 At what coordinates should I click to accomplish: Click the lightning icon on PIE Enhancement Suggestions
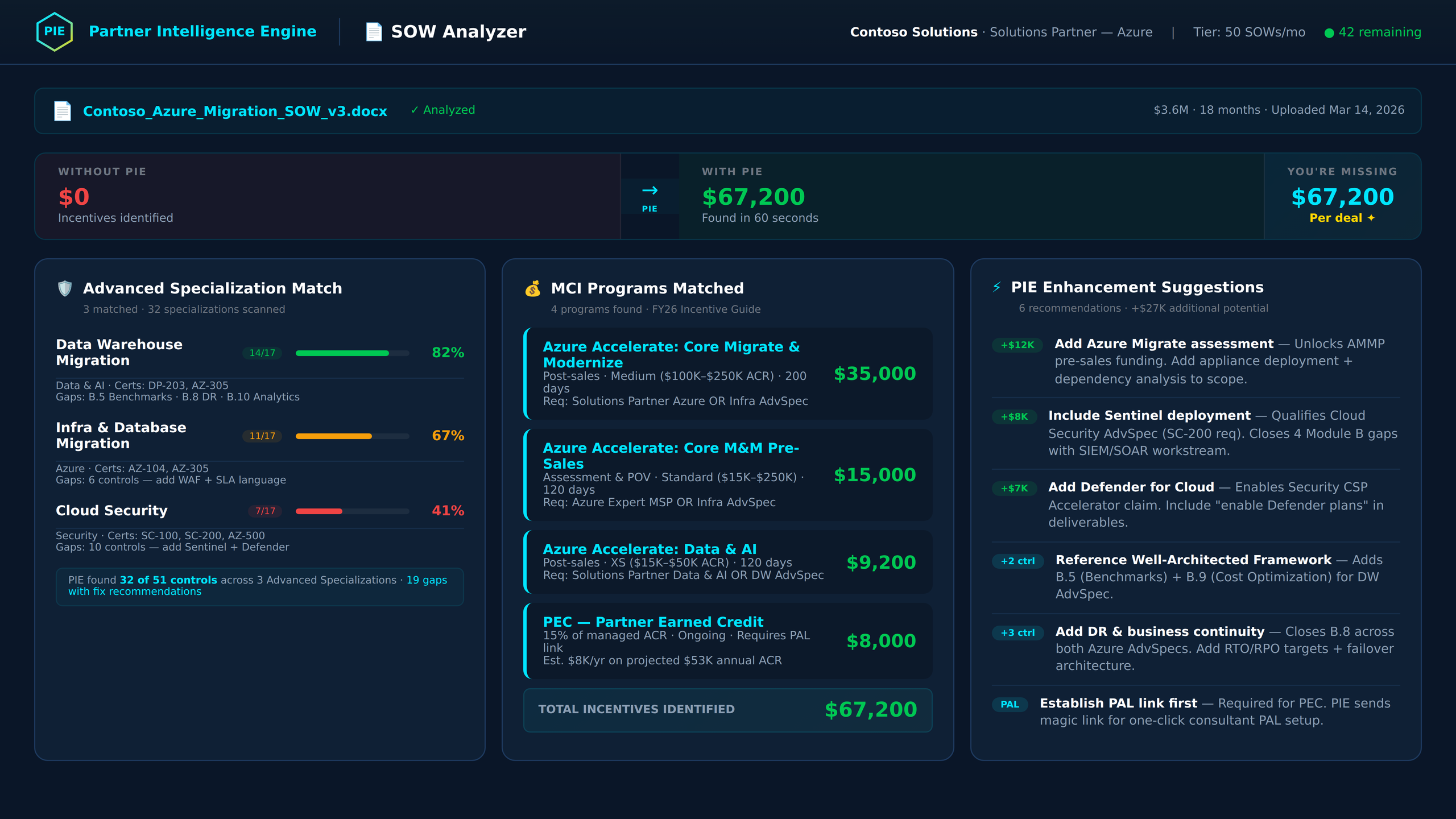click(996, 287)
